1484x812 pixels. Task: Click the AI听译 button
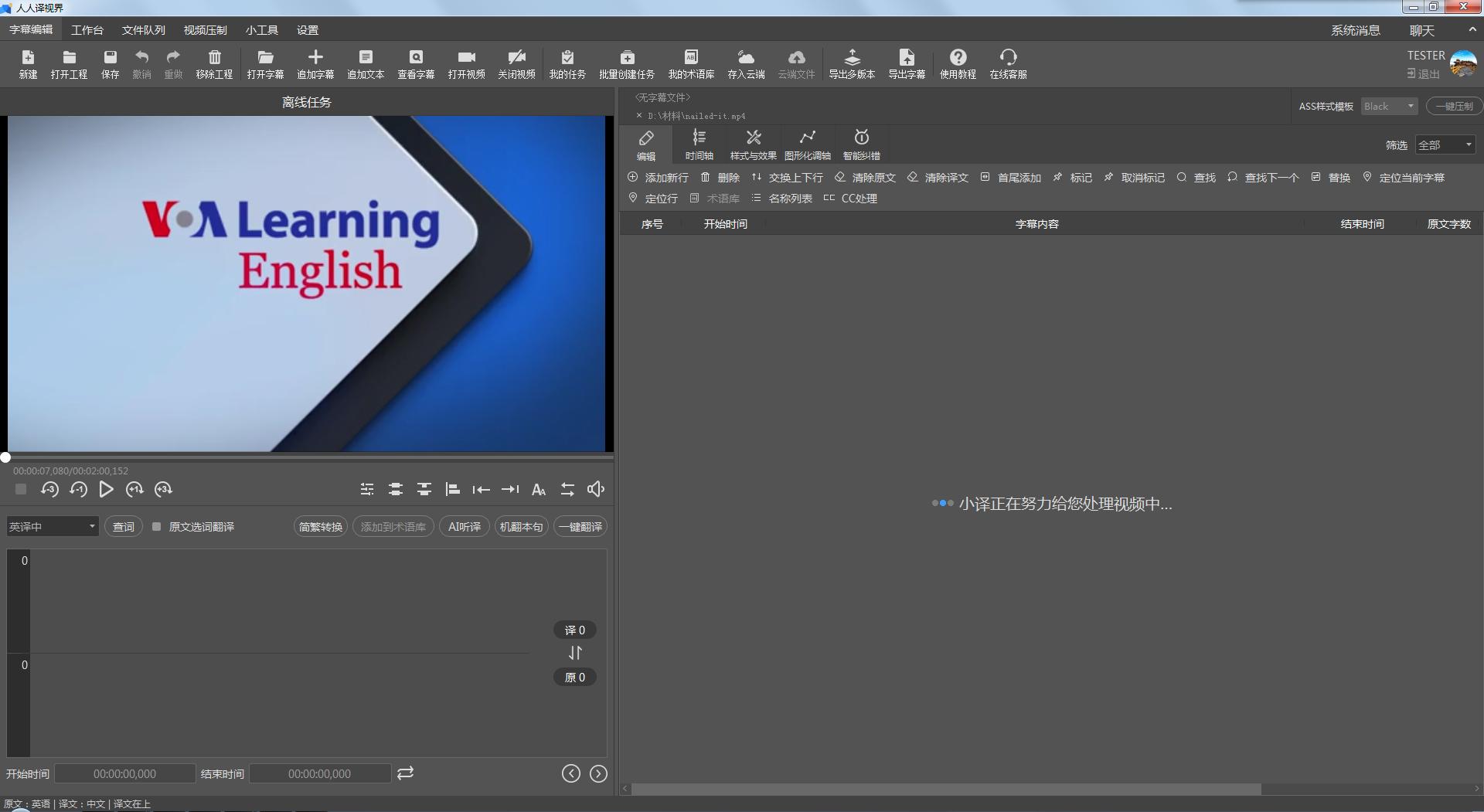[x=465, y=527]
